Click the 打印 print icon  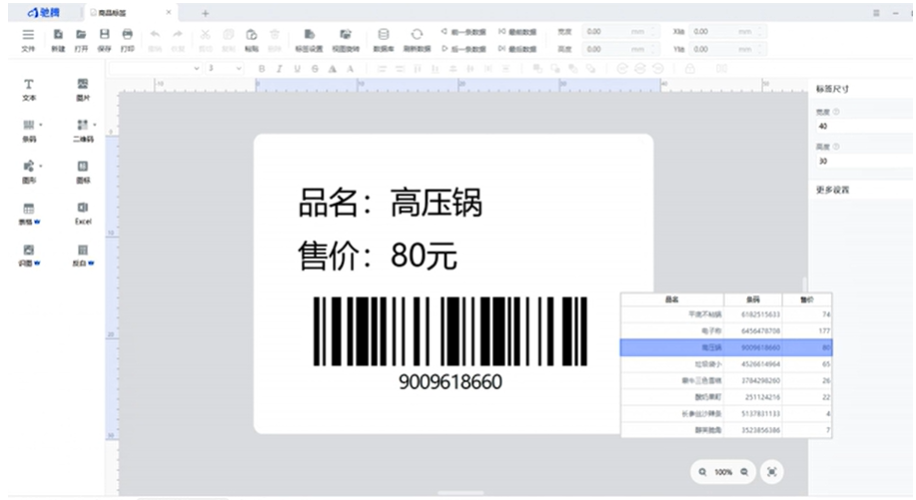tap(127, 34)
